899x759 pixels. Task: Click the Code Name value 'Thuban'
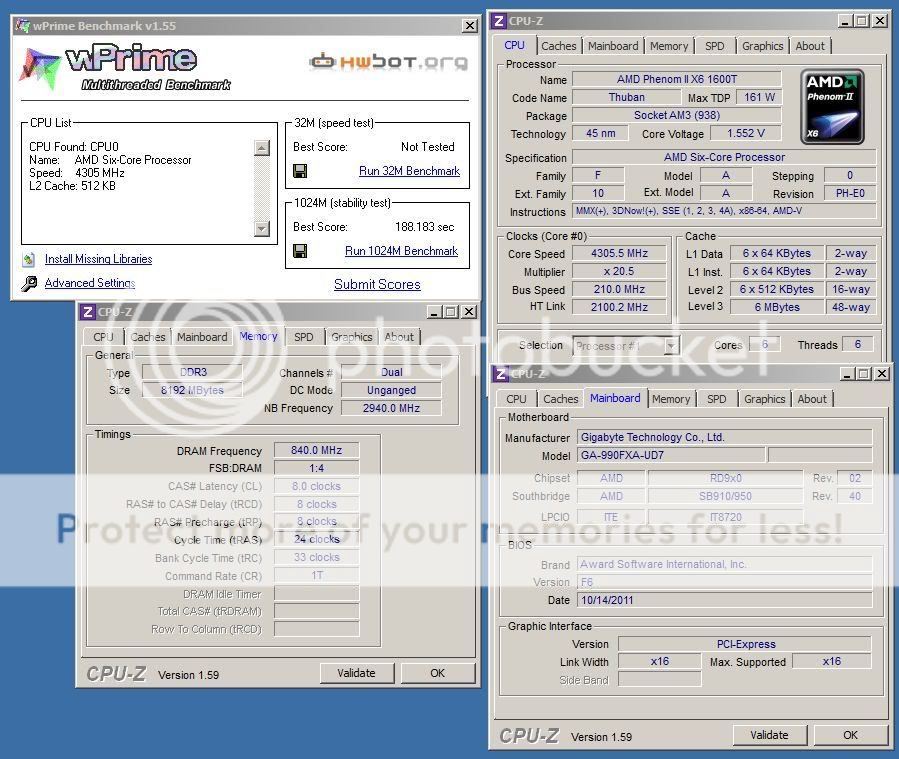point(627,97)
